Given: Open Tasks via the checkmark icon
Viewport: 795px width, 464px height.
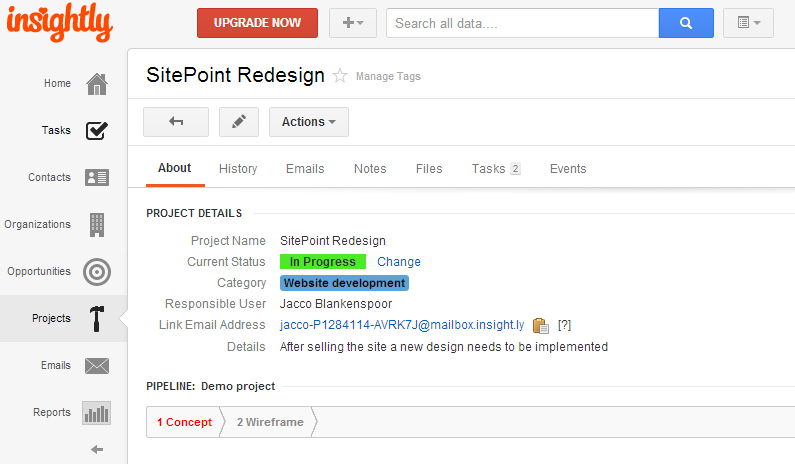Looking at the screenshot, I should pos(97,131).
